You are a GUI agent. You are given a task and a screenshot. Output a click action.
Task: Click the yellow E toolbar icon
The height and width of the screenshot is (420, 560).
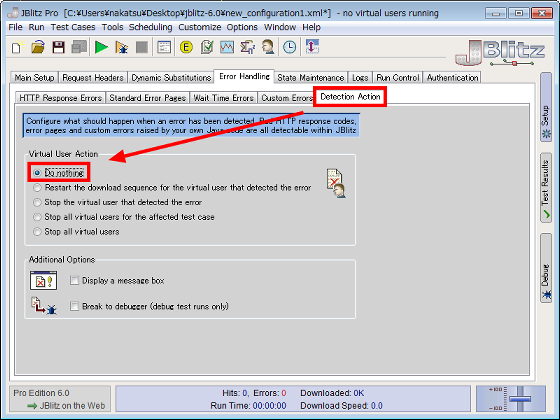(186, 47)
